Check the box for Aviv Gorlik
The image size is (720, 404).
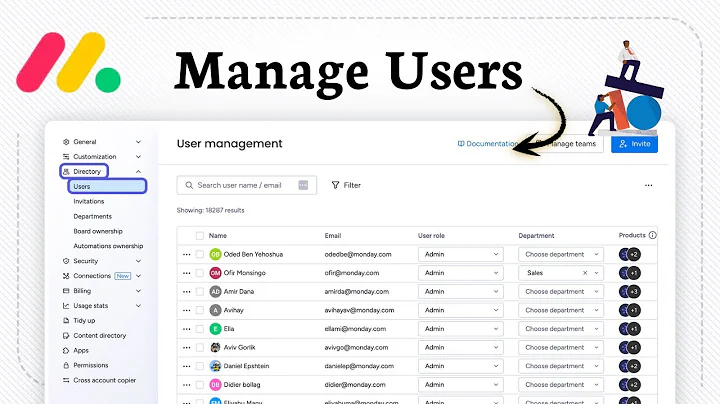point(200,348)
